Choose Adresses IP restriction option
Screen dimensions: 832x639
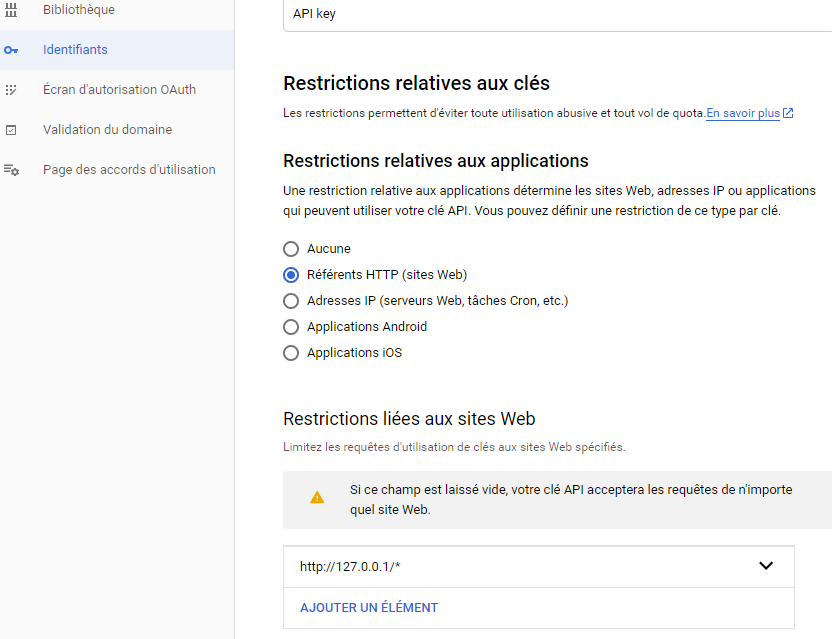pyautogui.click(x=291, y=301)
